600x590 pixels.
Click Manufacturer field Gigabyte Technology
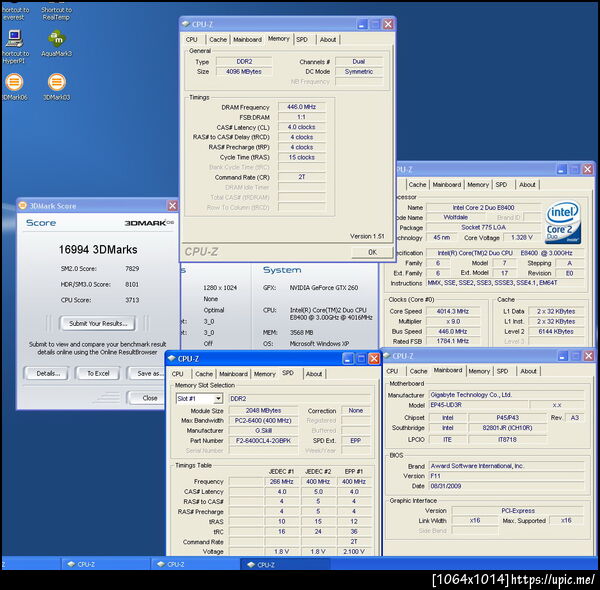(507, 395)
